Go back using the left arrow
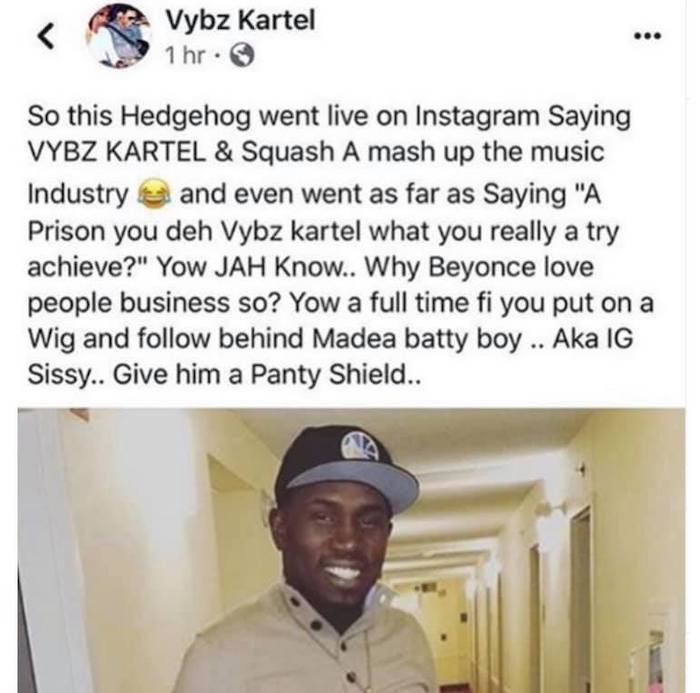700x693 pixels. tap(46, 36)
